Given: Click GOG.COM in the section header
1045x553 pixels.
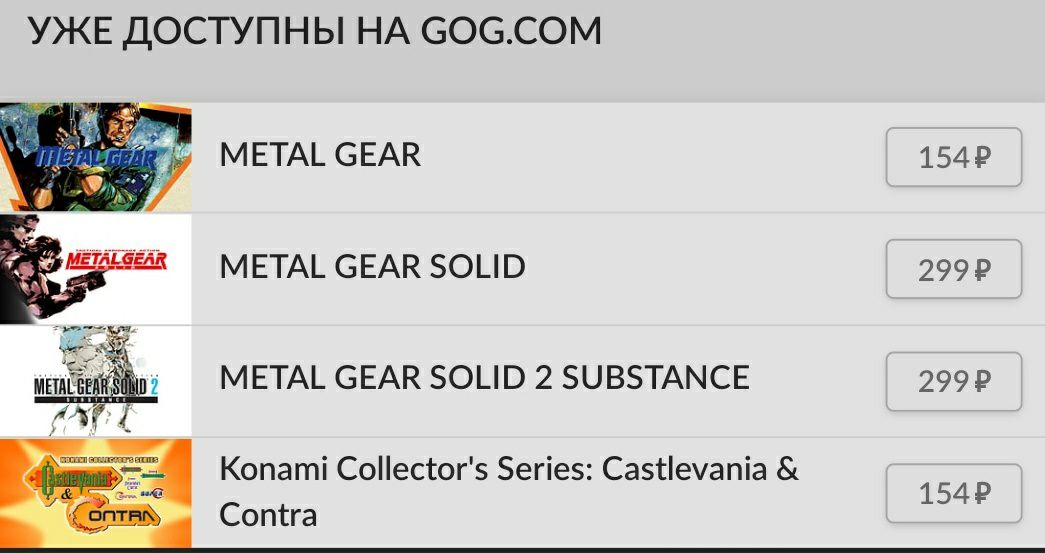Looking at the screenshot, I should coord(512,32).
